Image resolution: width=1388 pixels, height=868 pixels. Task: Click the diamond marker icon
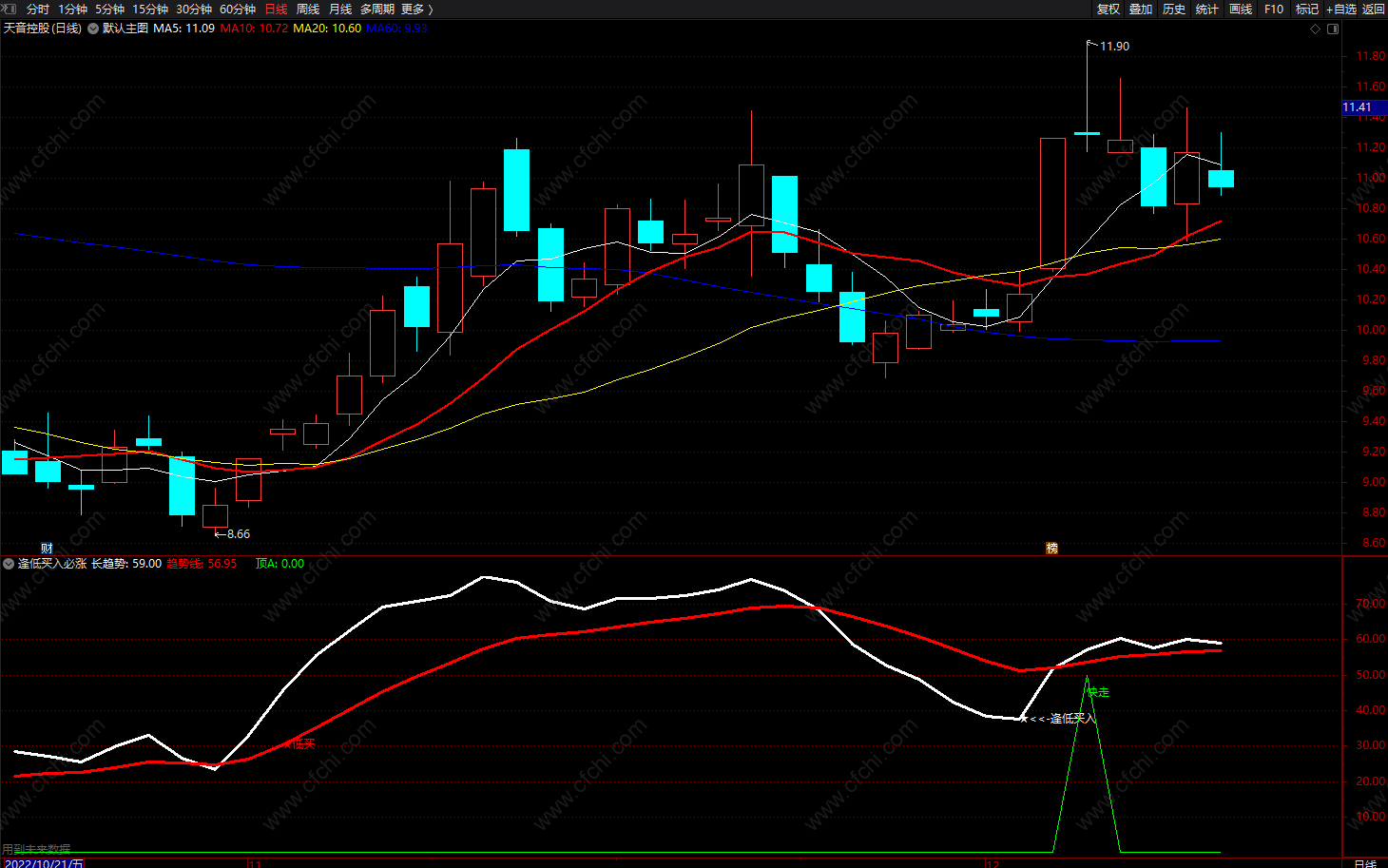(1316, 29)
